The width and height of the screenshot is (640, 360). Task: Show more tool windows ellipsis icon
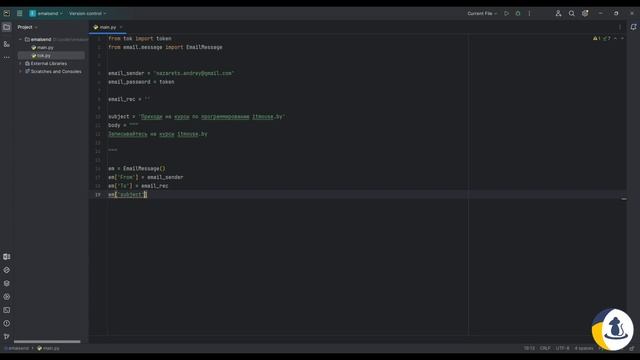point(7,58)
